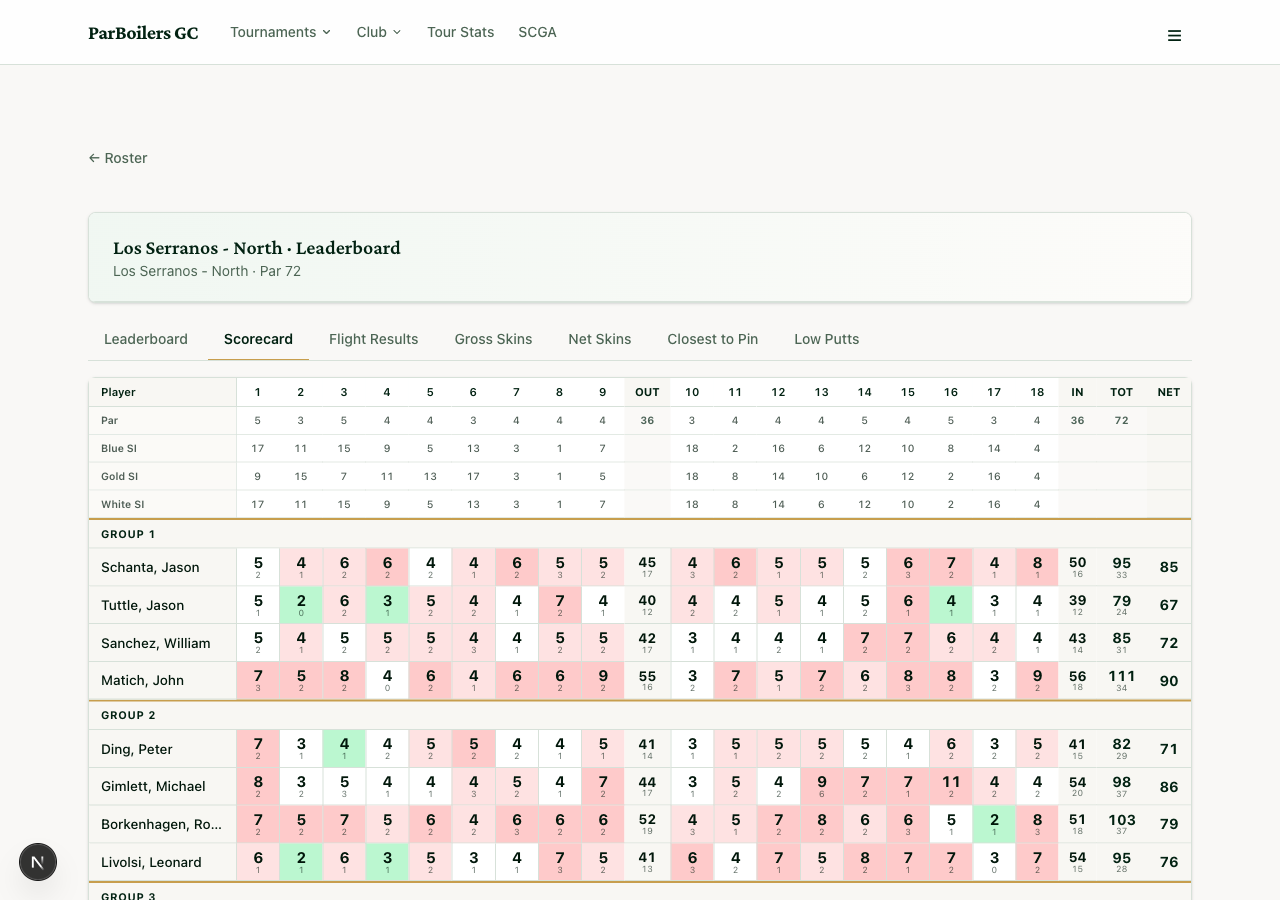The width and height of the screenshot is (1280, 900).
Task: Click Borkenhagen's total score 103
Action: point(1121,824)
